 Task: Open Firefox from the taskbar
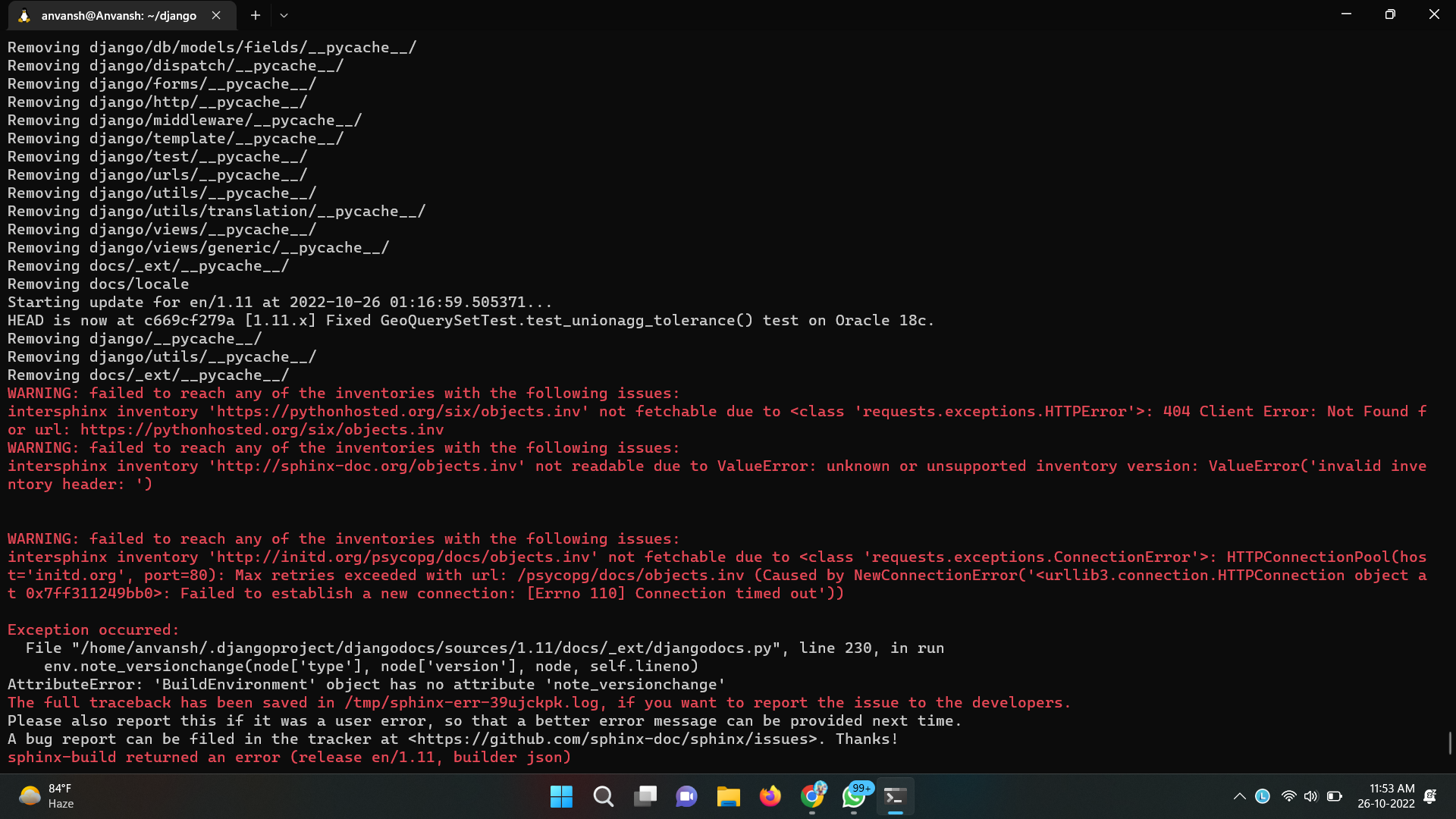tap(770, 796)
